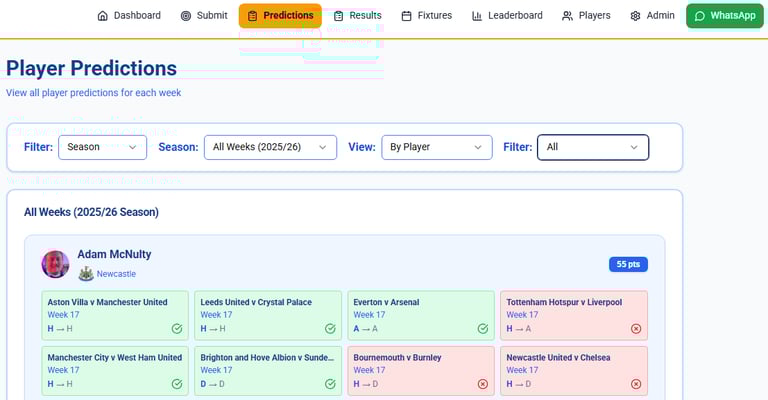768x400 pixels.
Task: Click the Adam McNulty player name
Action: (114, 254)
